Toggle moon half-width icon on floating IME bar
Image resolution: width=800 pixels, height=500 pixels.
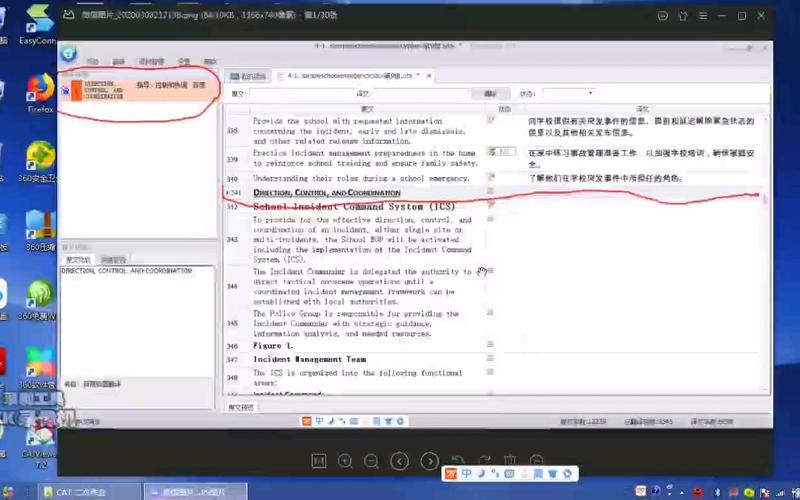click(x=481, y=473)
